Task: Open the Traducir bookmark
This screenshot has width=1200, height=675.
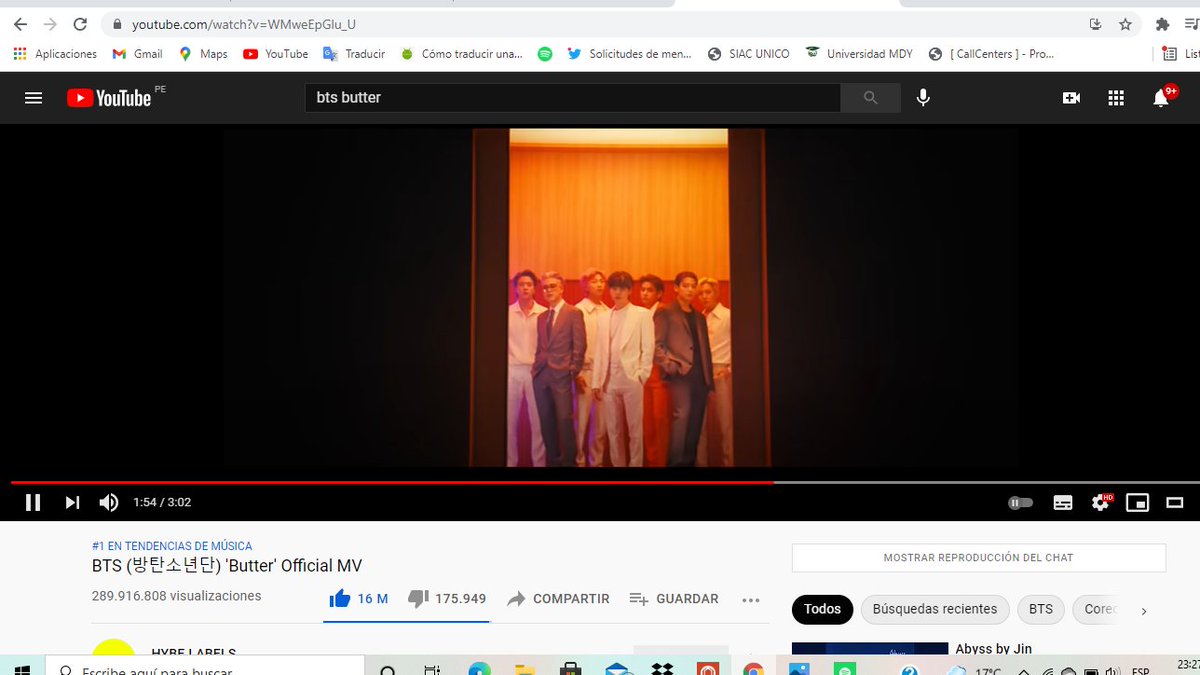Action: [354, 54]
